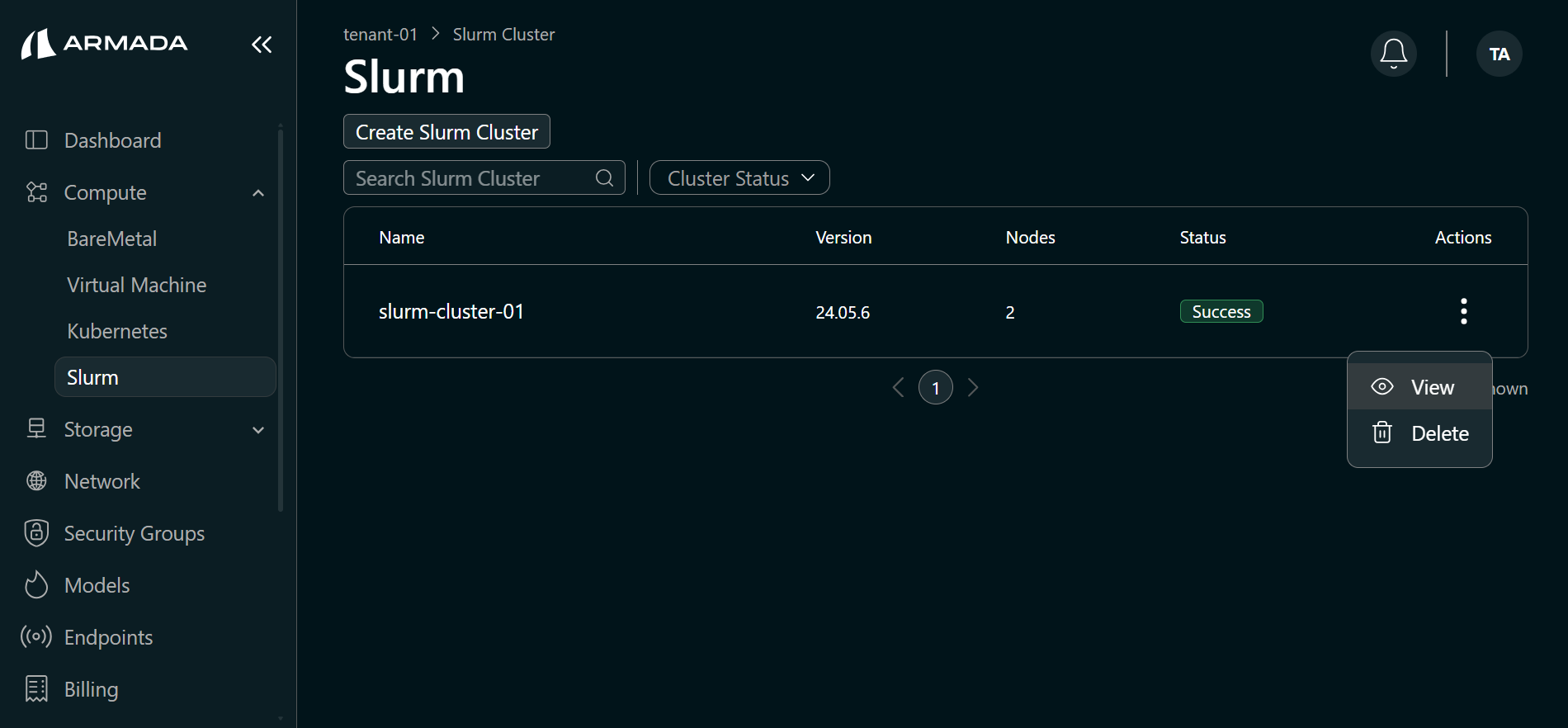Screen dimensions: 1568x728
Task: Click the Security Groups shield icon
Action: click(36, 532)
